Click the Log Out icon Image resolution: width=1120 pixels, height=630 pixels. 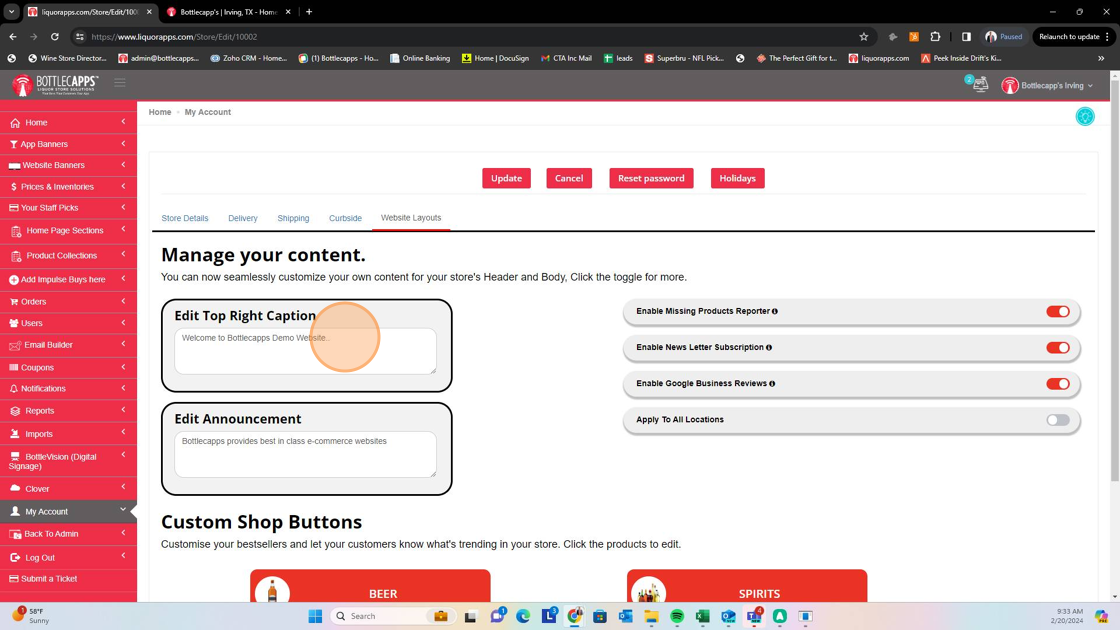[15, 557]
